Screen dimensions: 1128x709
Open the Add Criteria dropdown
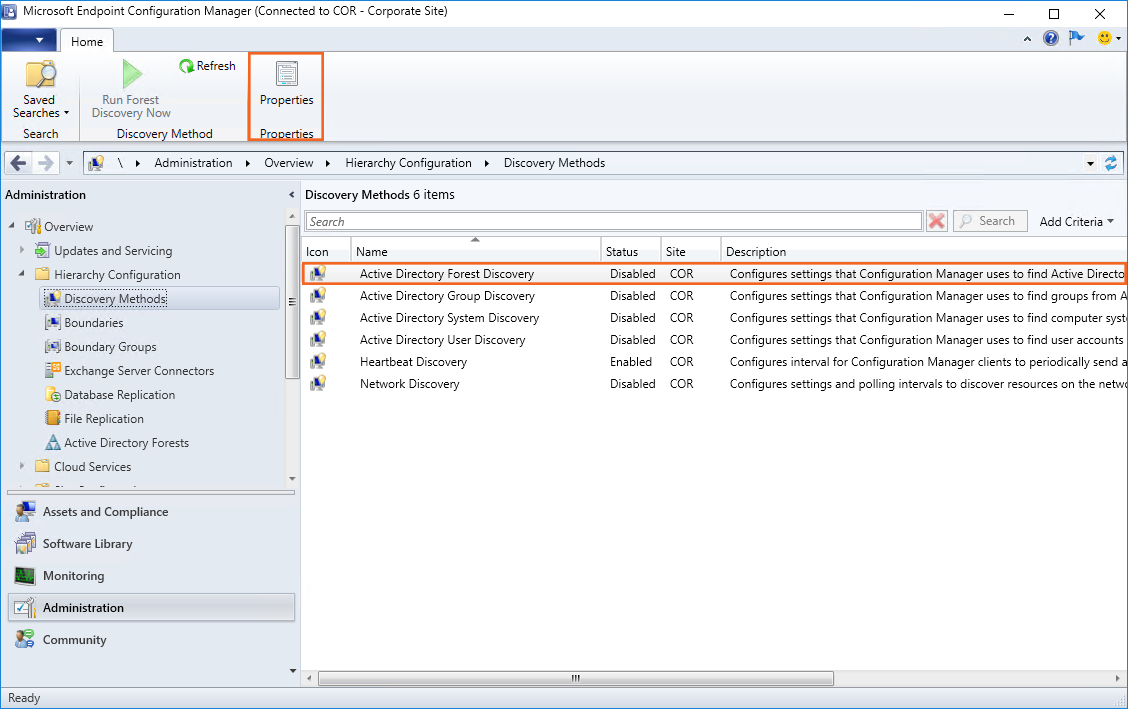[x=1076, y=221]
